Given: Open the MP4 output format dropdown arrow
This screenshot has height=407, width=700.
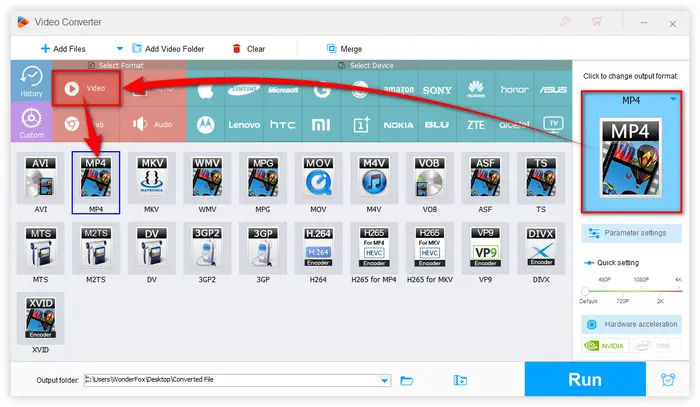Looking at the screenshot, I should coord(673,100).
